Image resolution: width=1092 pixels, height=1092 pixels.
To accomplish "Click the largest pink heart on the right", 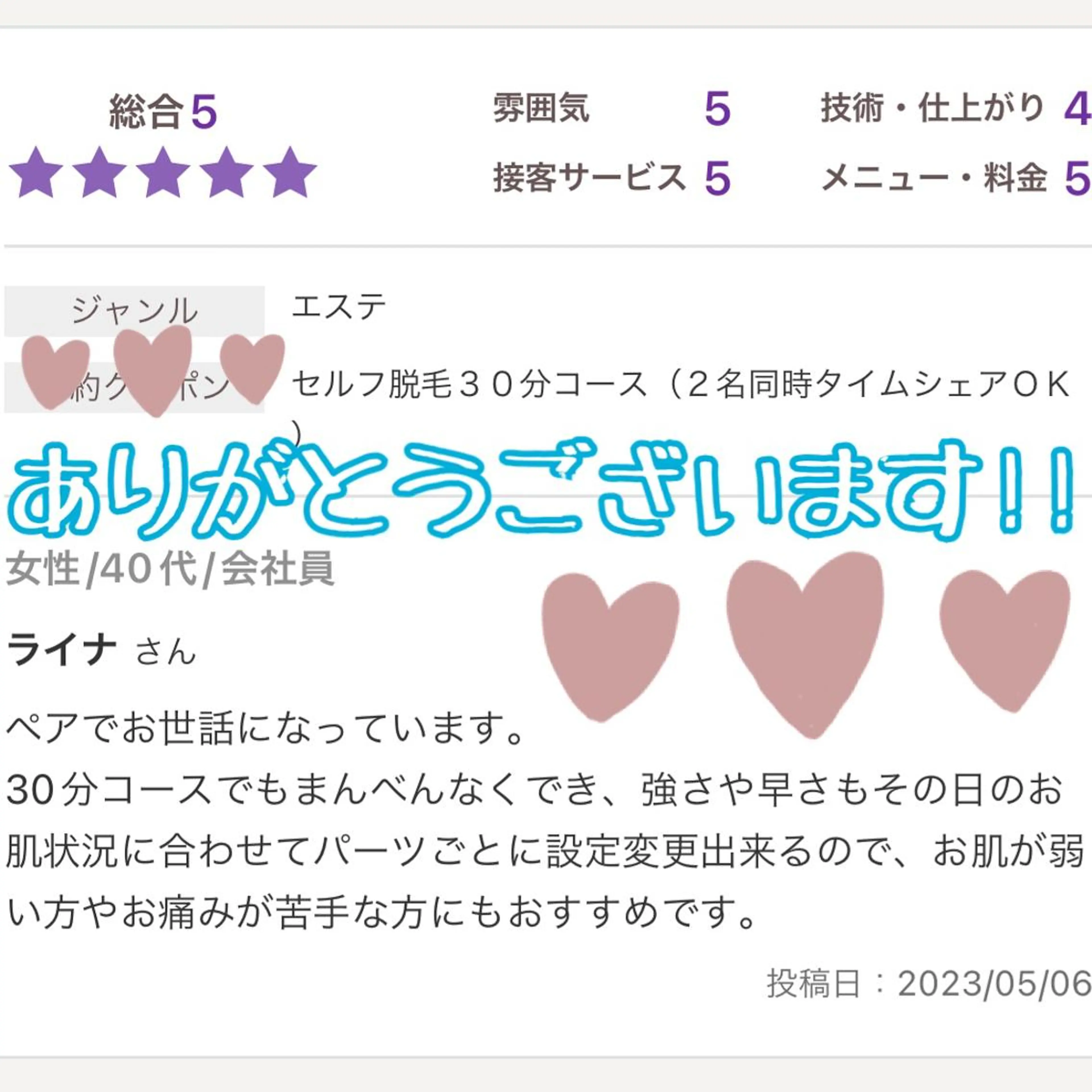I will [x=805, y=644].
